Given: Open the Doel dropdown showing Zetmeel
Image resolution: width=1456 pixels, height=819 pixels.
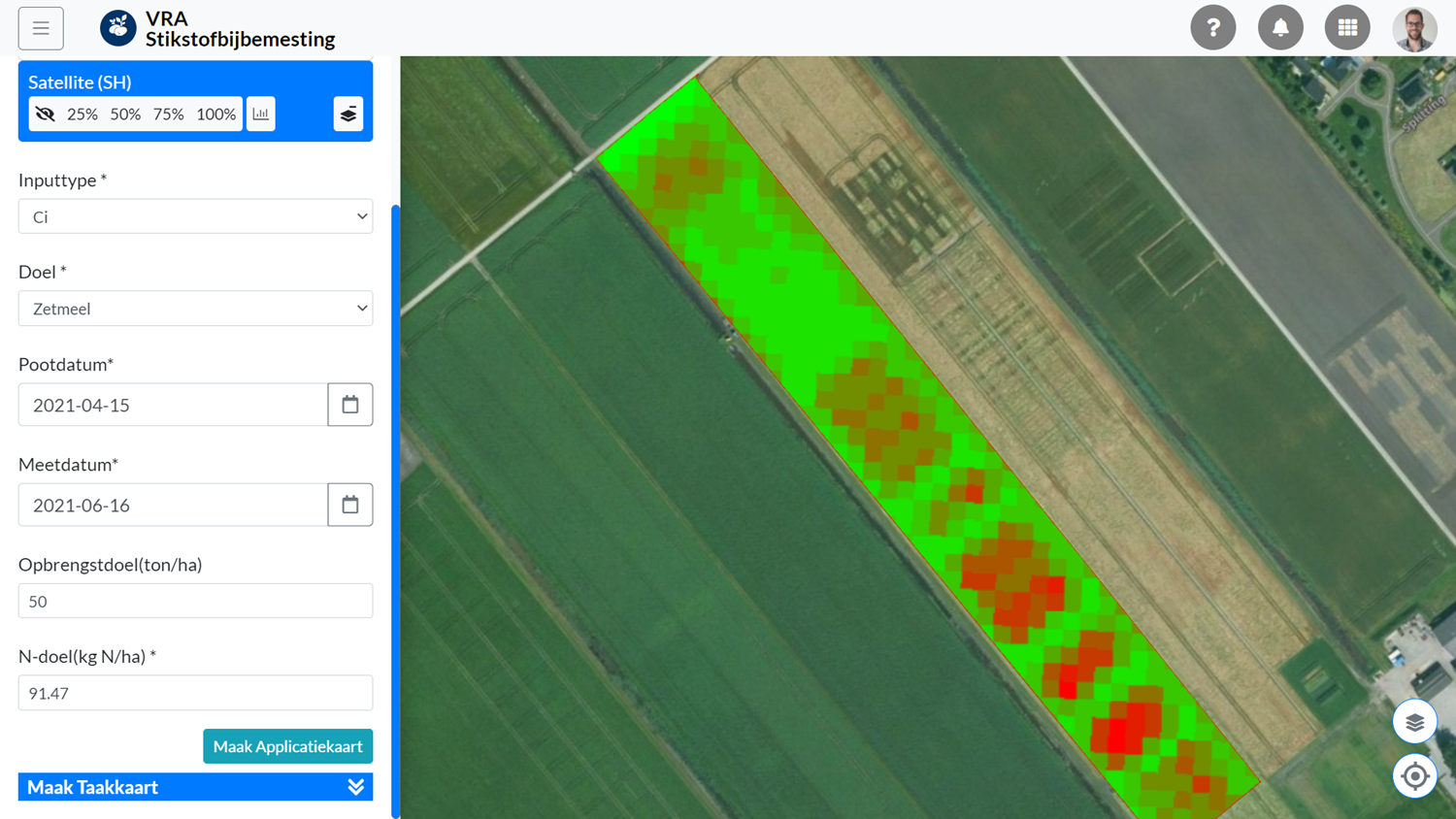Looking at the screenshot, I should (x=195, y=309).
